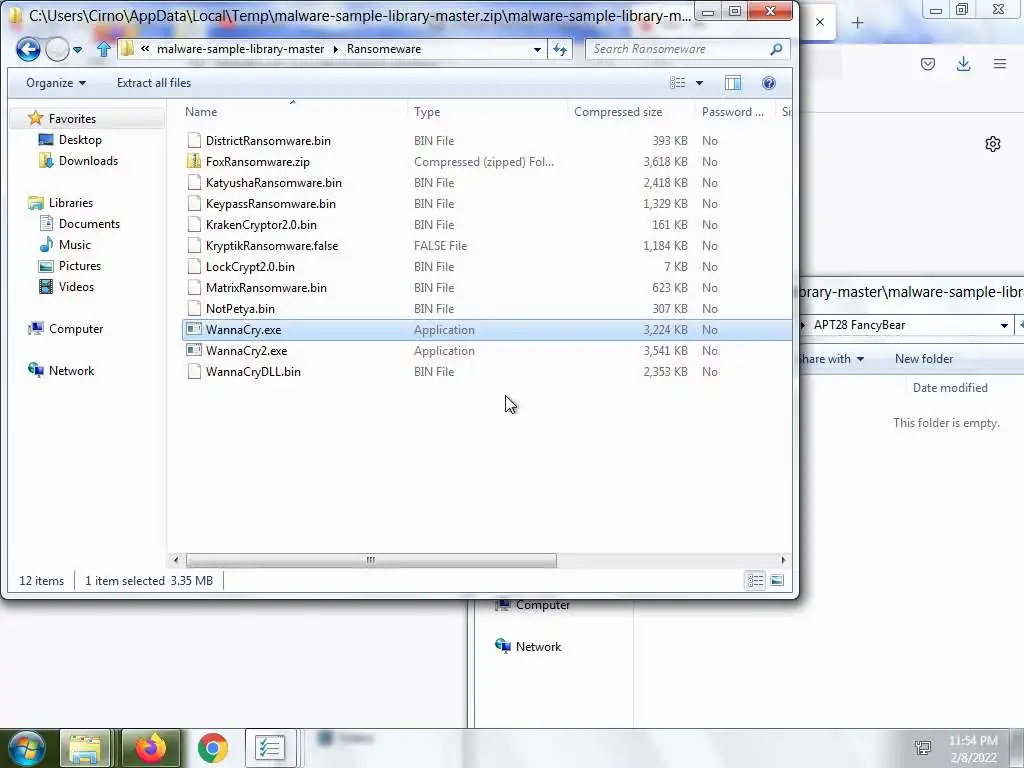Image resolution: width=1024 pixels, height=768 pixels.
Task: Open Downloads in the navigation pane
Action: click(88, 161)
